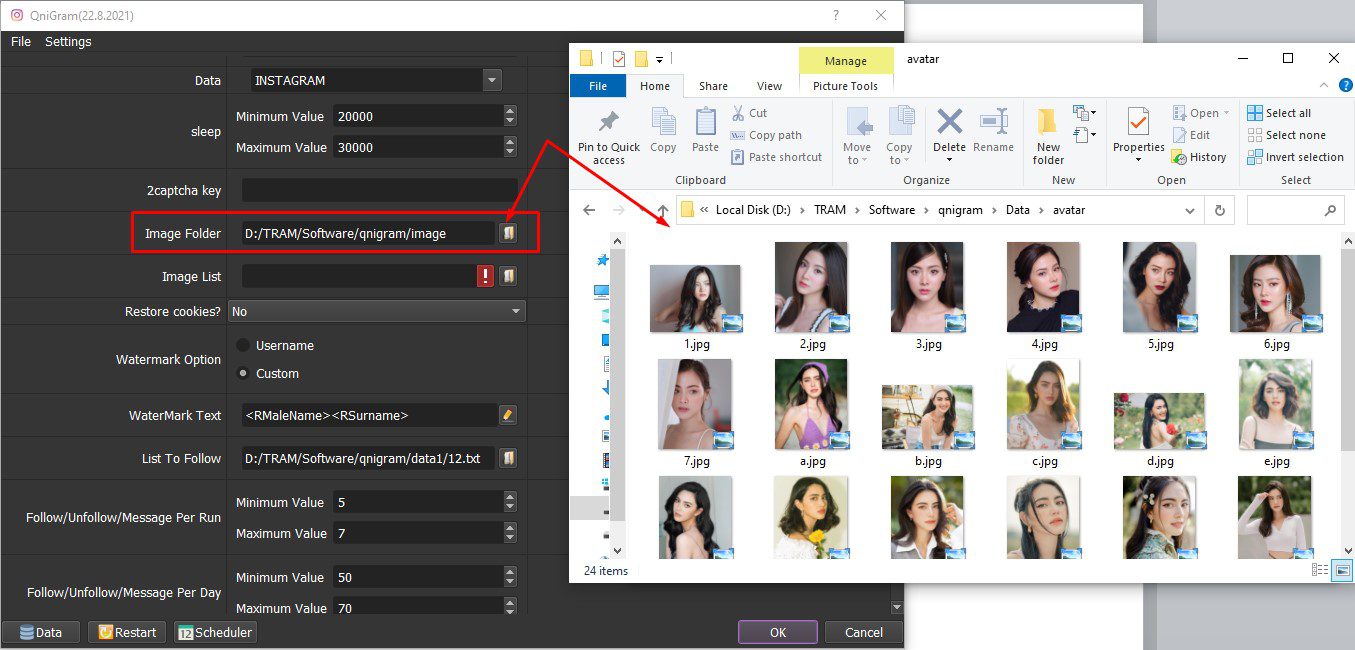Click Per Run Minimum Value stepper

point(510,502)
